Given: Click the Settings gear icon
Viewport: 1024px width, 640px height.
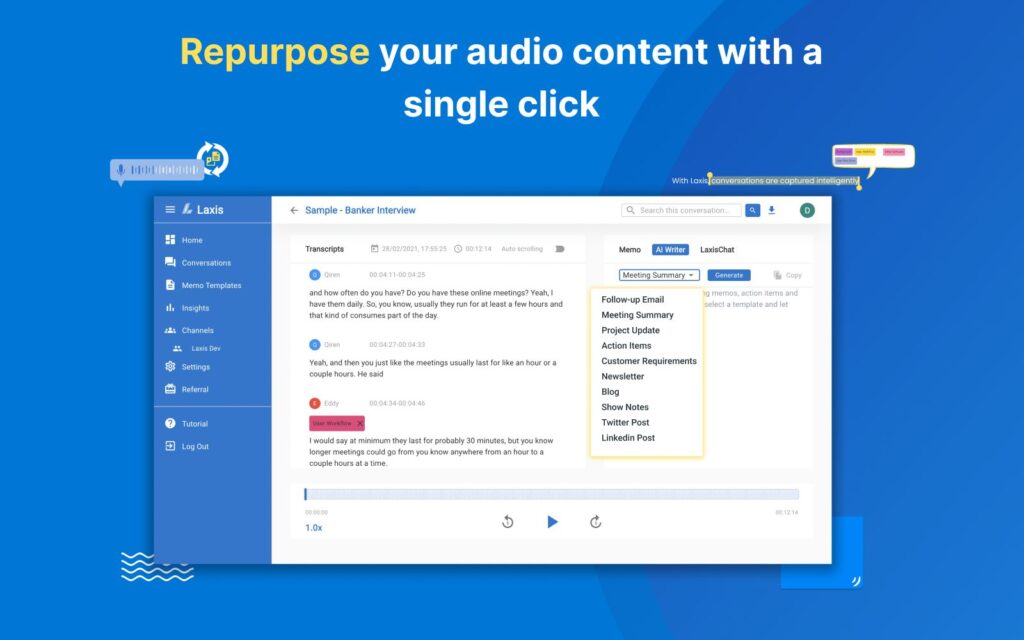Looking at the screenshot, I should pos(170,366).
